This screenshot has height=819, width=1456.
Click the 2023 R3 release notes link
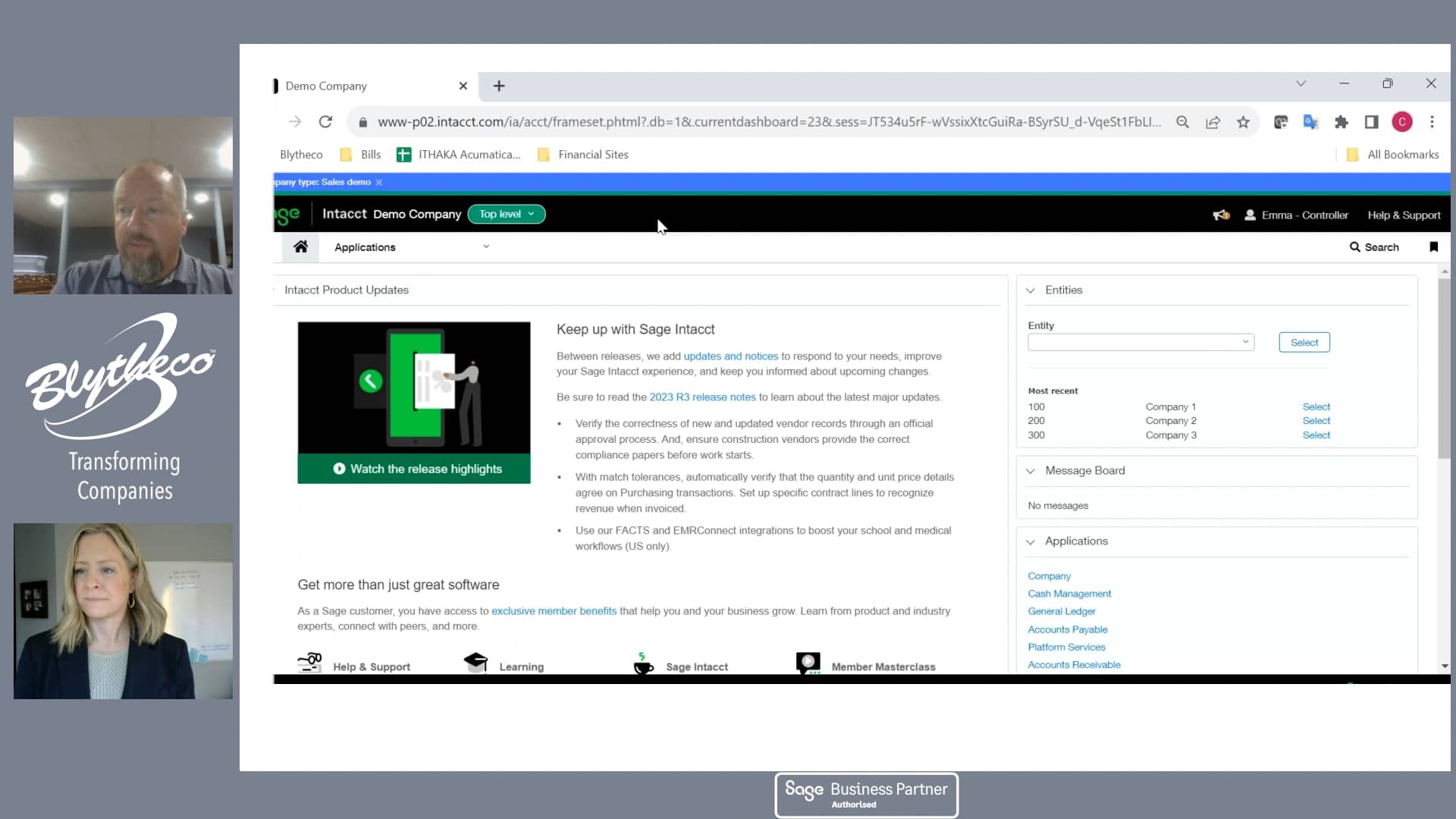click(701, 397)
